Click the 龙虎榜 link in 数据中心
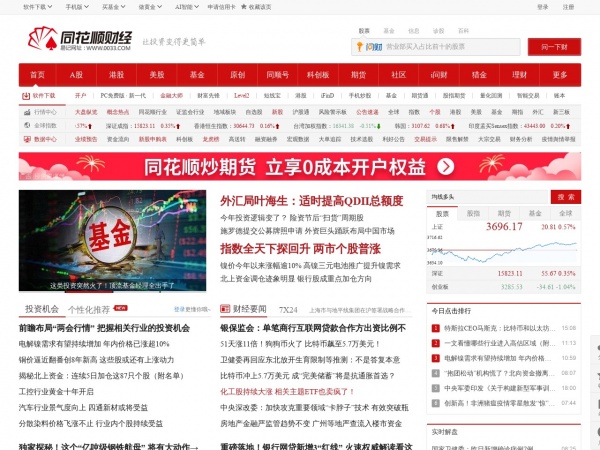 point(211,139)
